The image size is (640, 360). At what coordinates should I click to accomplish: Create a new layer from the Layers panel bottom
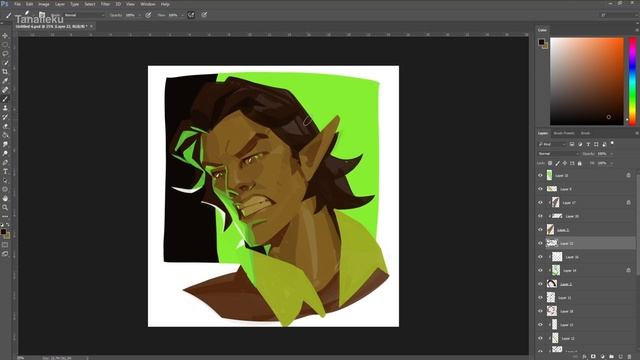point(621,357)
